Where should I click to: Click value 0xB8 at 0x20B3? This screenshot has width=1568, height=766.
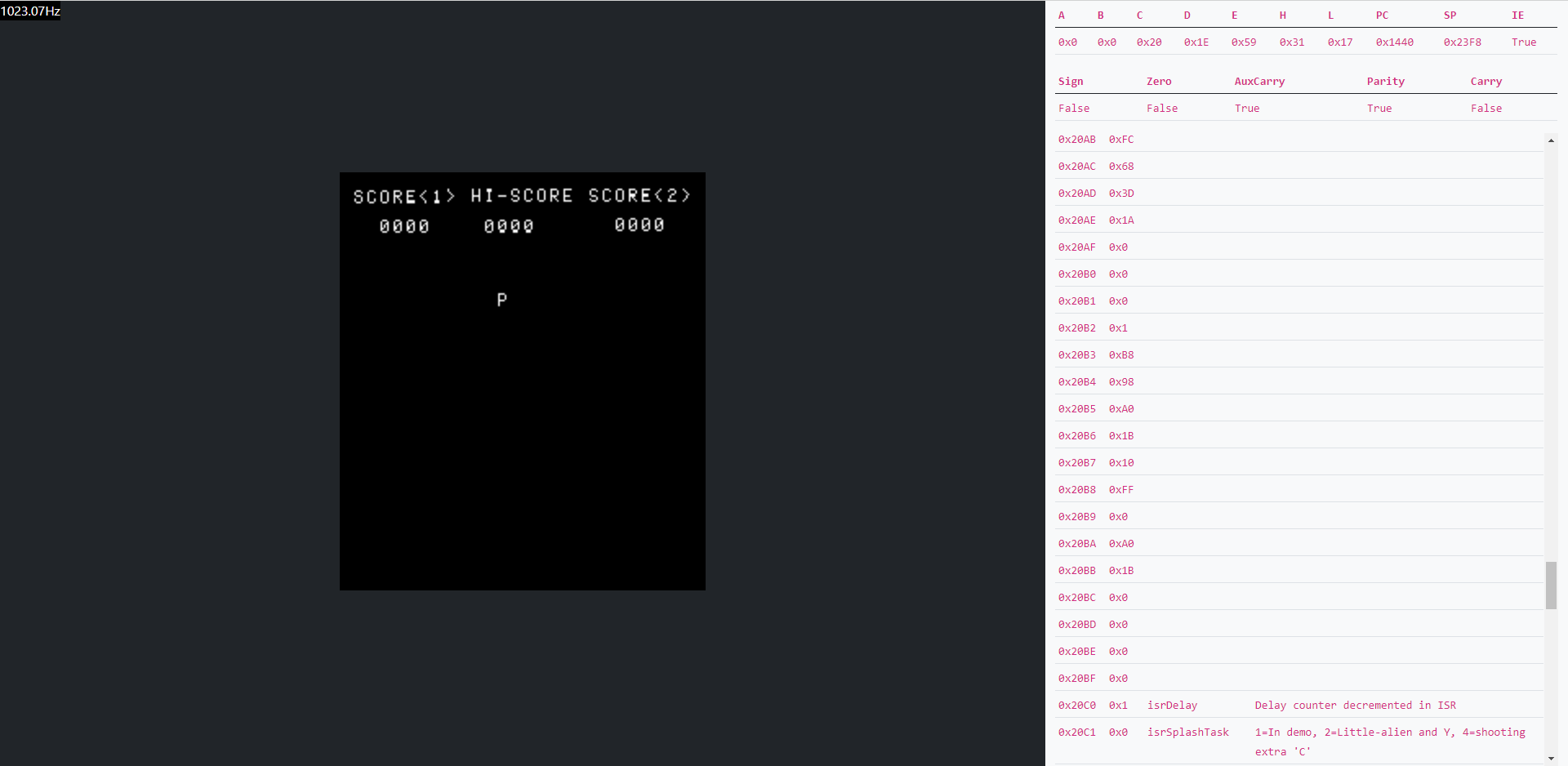coord(1121,355)
